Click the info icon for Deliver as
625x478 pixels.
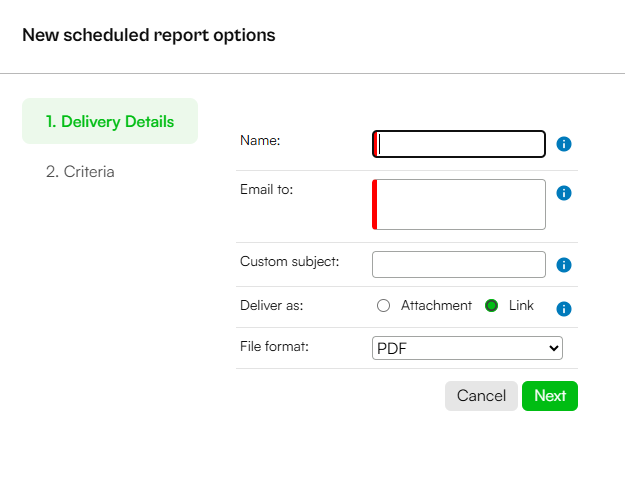click(564, 309)
